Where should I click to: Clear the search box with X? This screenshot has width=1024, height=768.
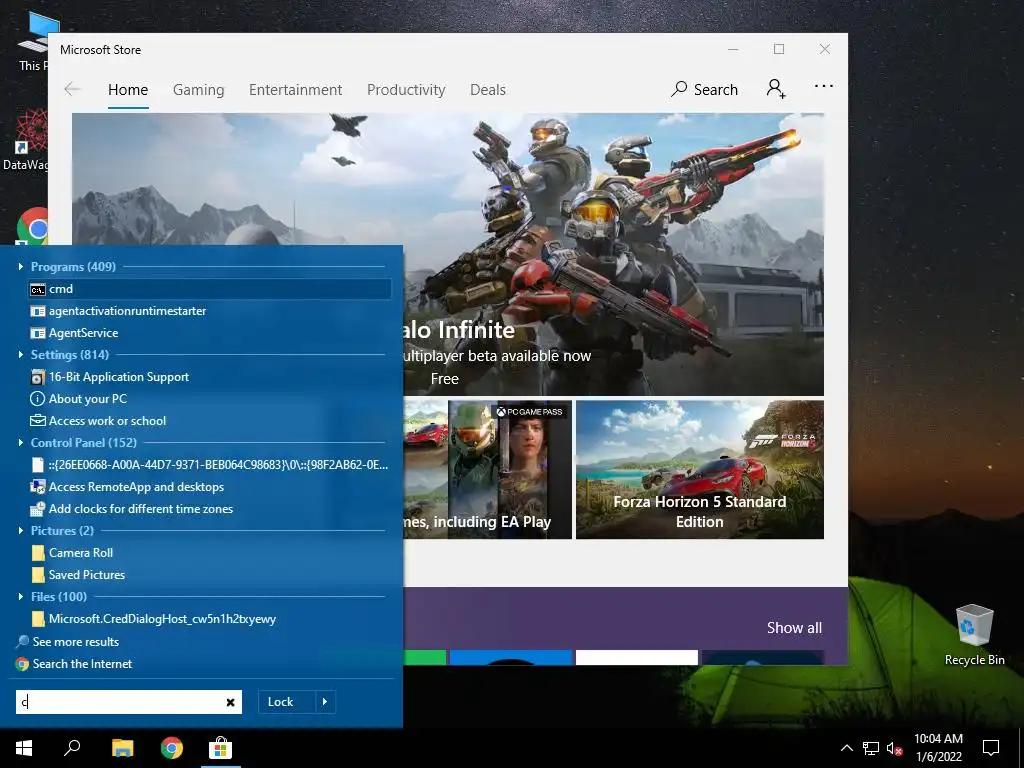click(x=231, y=703)
